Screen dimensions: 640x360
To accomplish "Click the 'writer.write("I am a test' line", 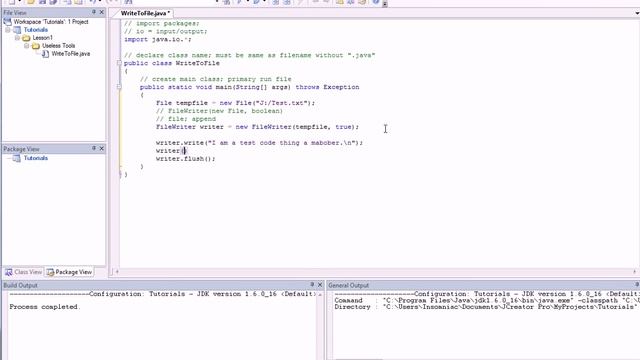I will [x=259, y=143].
